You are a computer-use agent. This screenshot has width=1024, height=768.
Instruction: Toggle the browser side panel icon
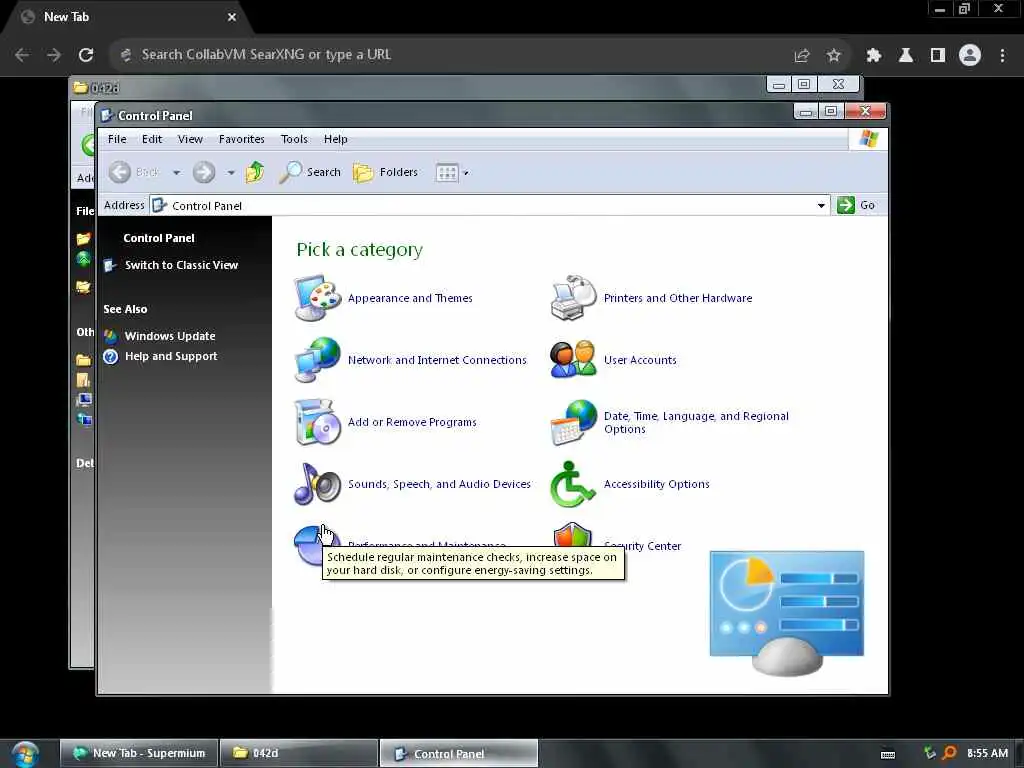coord(938,56)
